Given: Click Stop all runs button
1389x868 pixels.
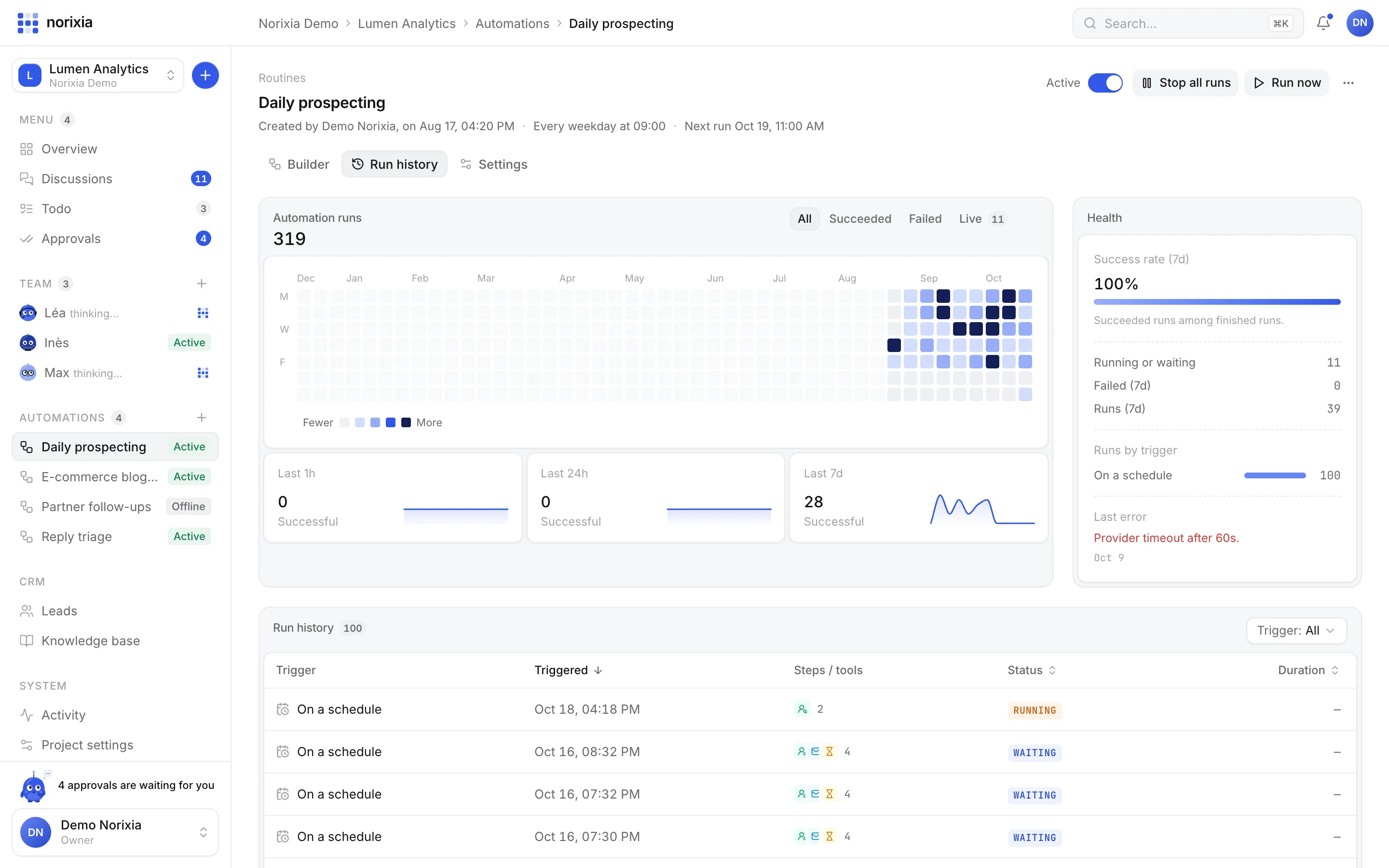Looking at the screenshot, I should (x=1186, y=82).
